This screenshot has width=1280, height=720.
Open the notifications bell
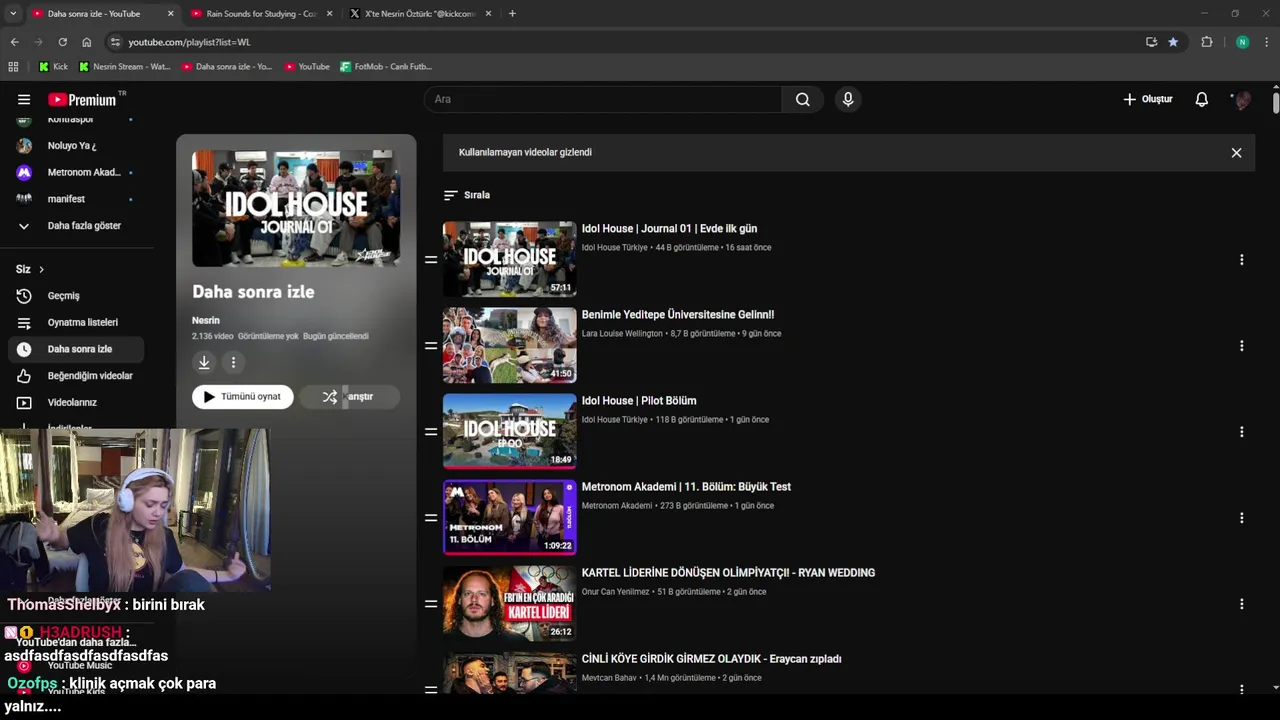(x=1202, y=99)
